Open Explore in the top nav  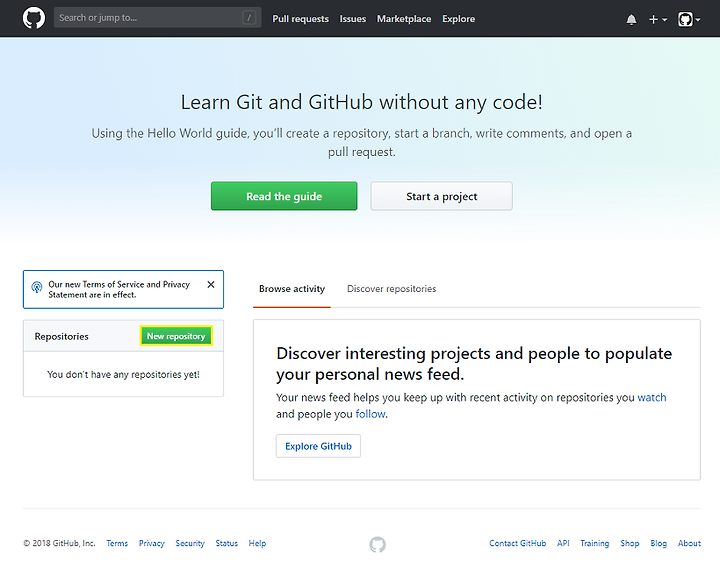pos(459,19)
